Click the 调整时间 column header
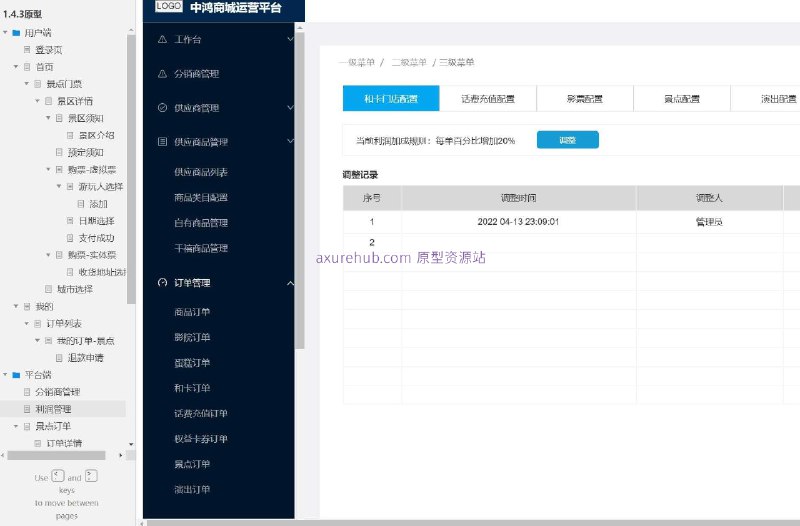This screenshot has width=800, height=526. [x=518, y=198]
